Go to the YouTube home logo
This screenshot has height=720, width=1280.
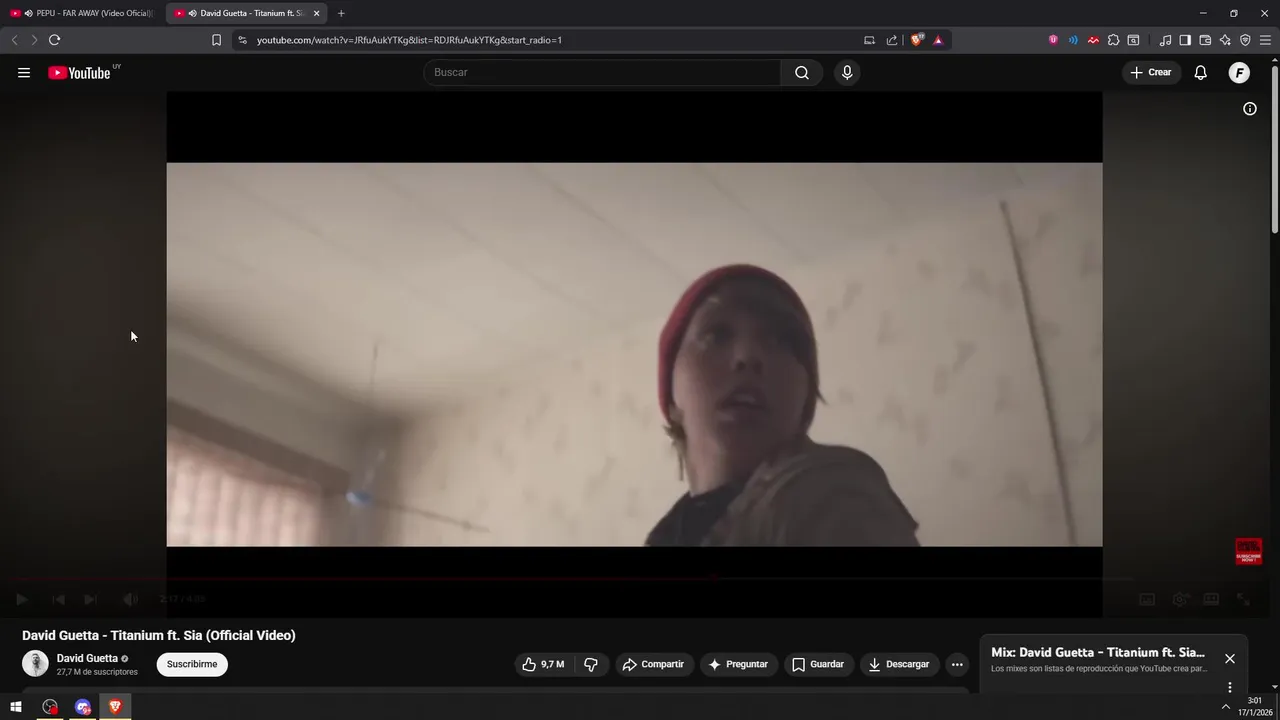(79, 72)
